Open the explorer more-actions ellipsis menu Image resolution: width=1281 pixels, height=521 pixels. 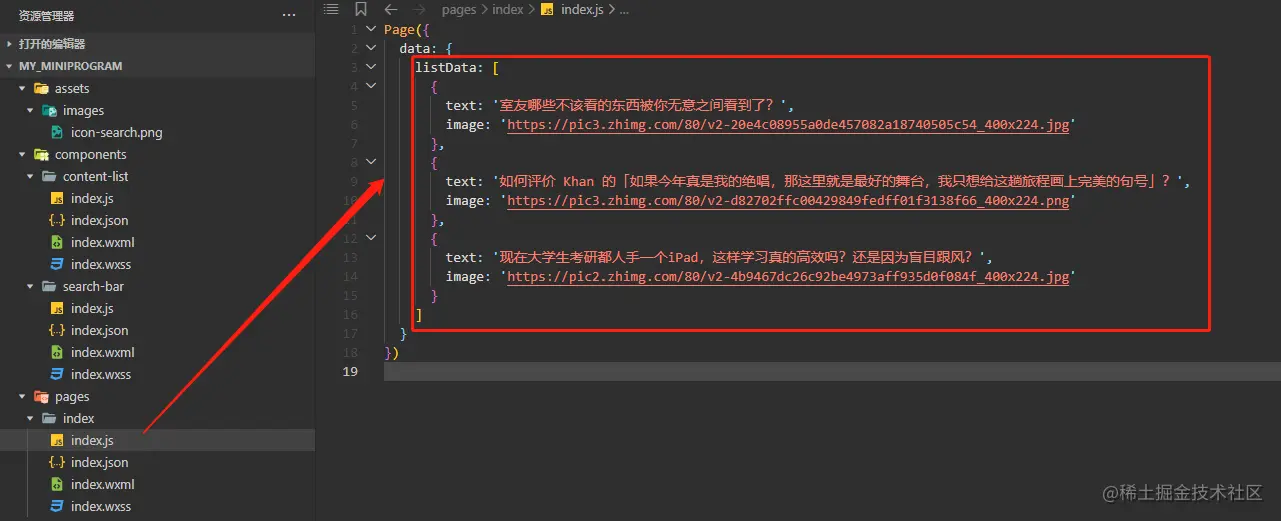(289, 15)
